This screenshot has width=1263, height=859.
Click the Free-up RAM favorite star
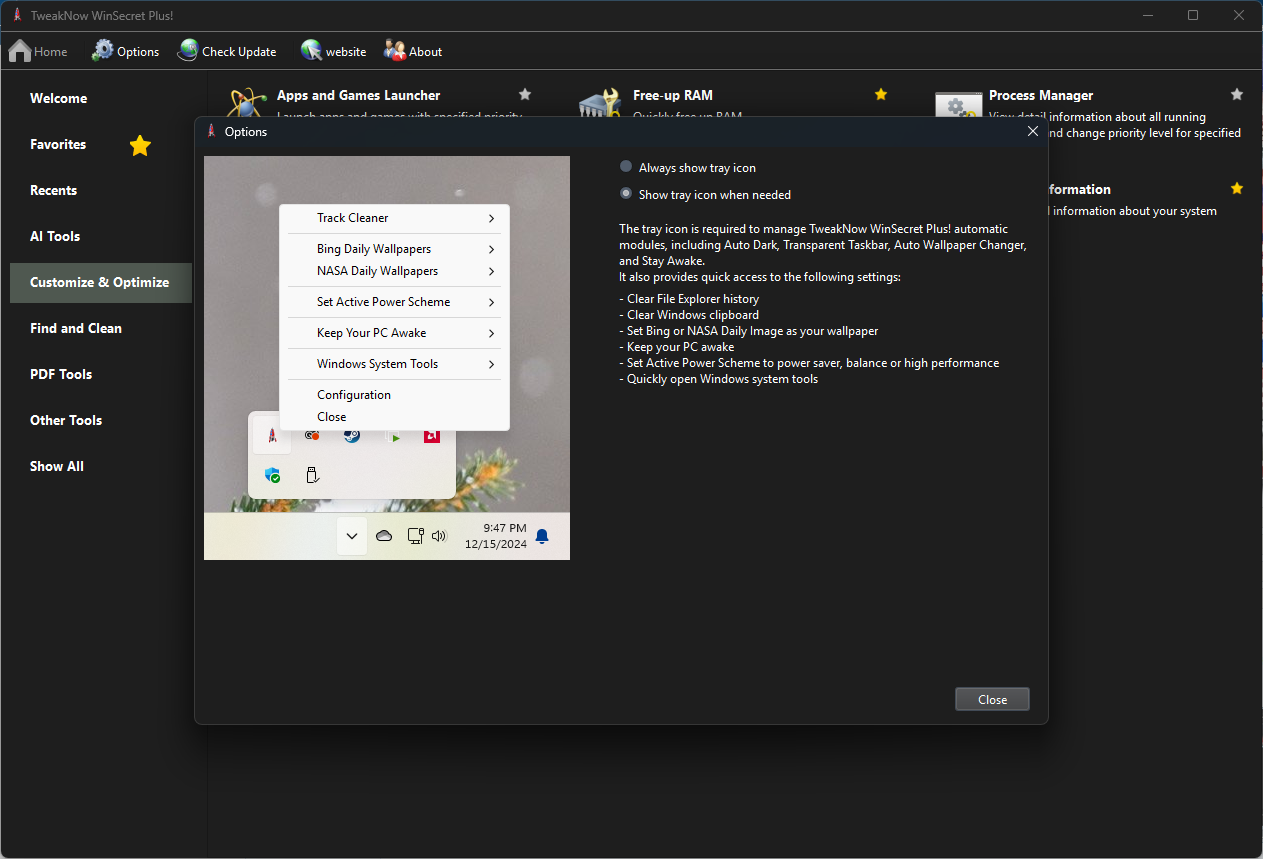click(x=881, y=95)
